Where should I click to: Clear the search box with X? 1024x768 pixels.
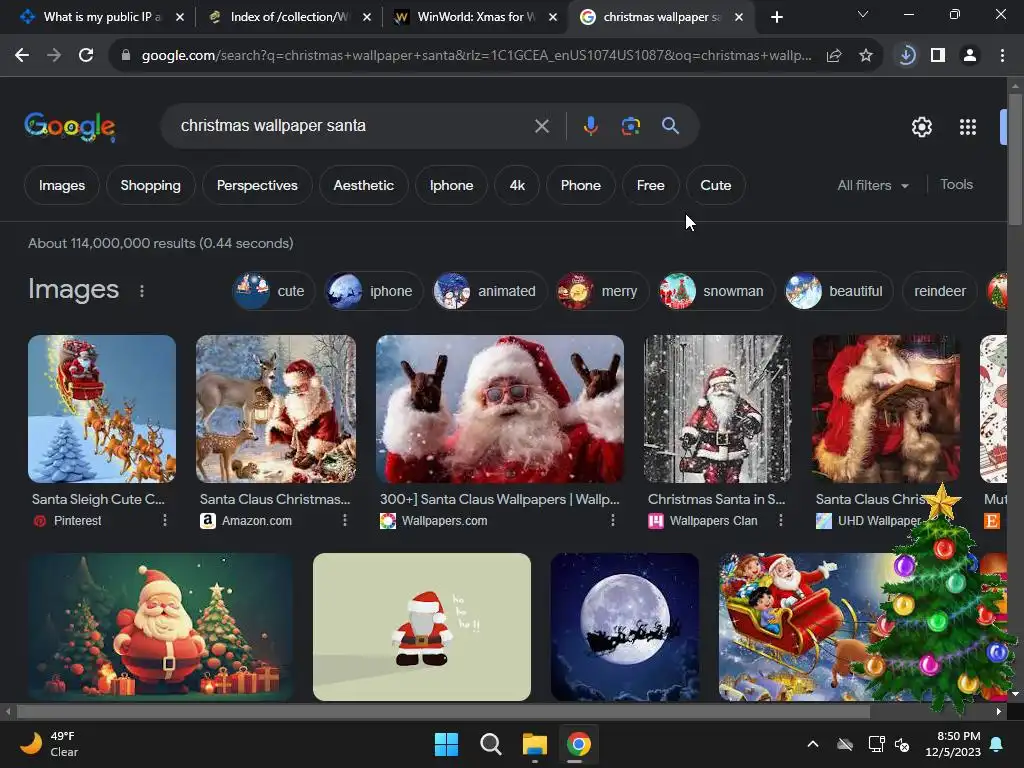(x=541, y=126)
